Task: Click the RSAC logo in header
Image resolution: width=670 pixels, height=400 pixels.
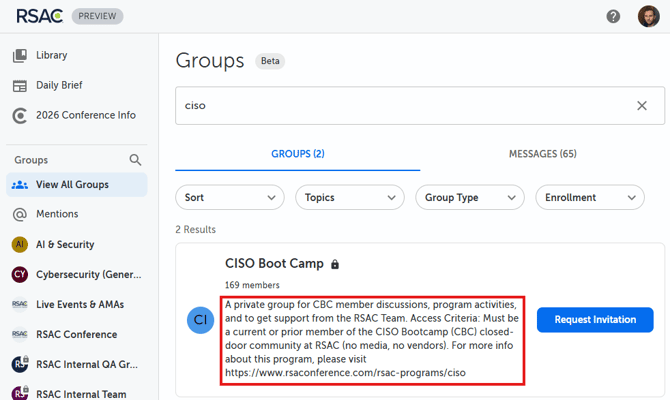Action: pos(36,16)
